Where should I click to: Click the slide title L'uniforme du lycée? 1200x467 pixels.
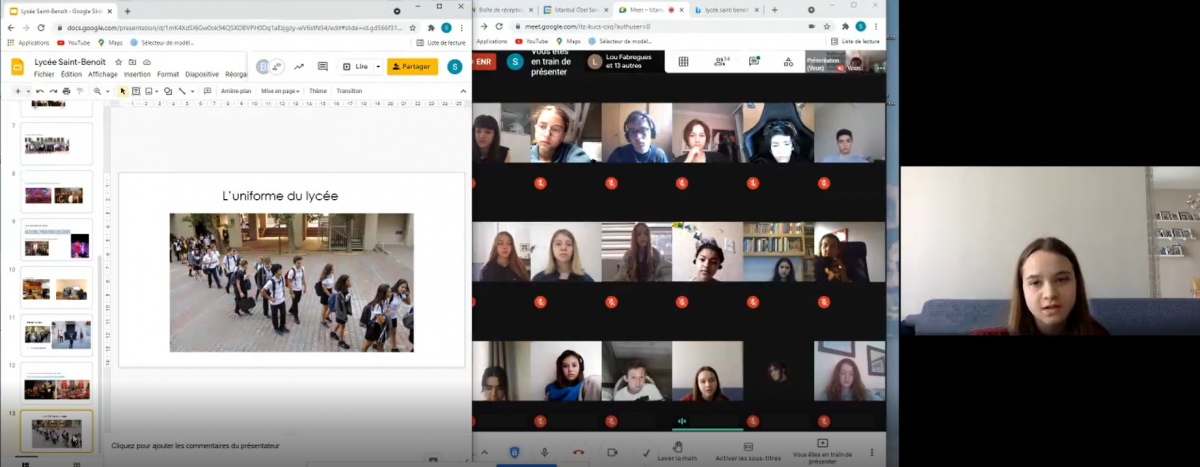click(280, 196)
